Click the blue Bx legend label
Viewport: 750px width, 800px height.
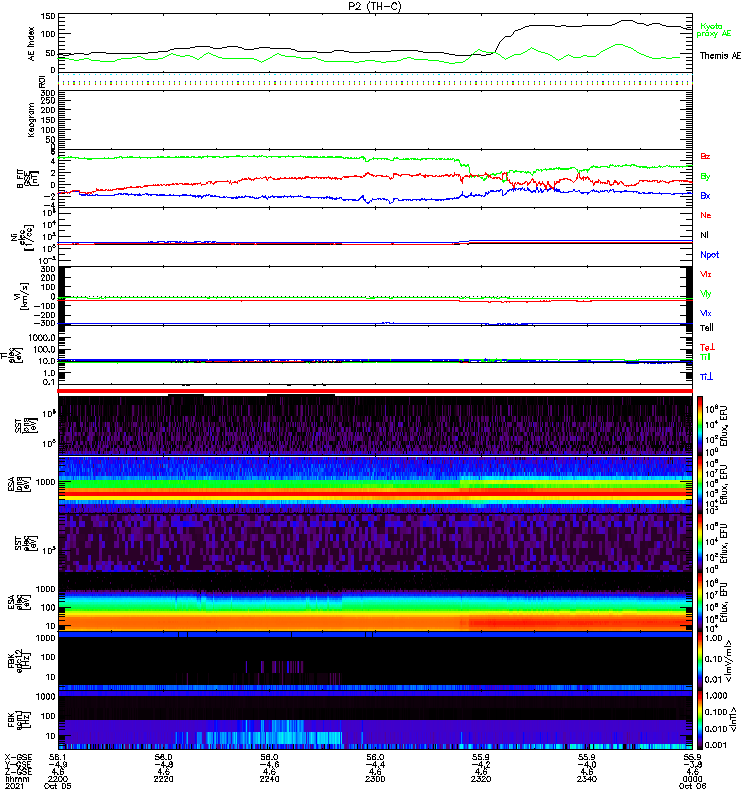pos(705,195)
